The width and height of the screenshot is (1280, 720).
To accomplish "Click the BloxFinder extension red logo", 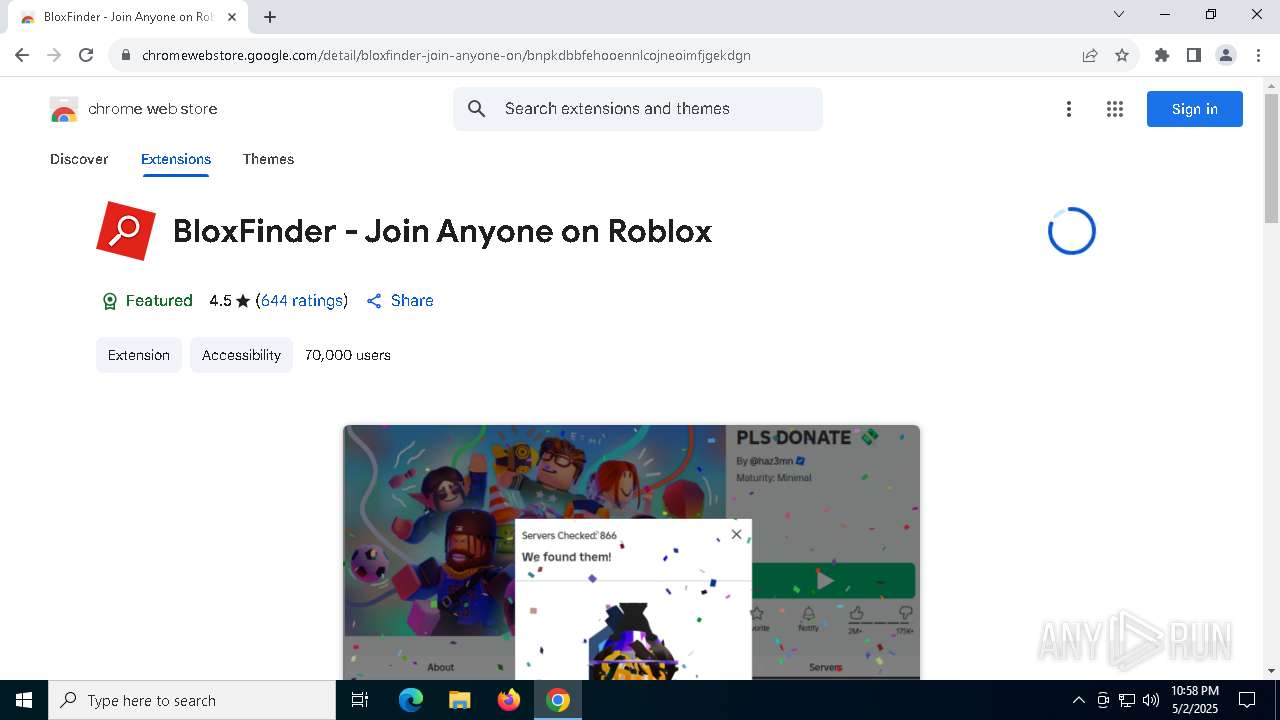I will tap(126, 231).
